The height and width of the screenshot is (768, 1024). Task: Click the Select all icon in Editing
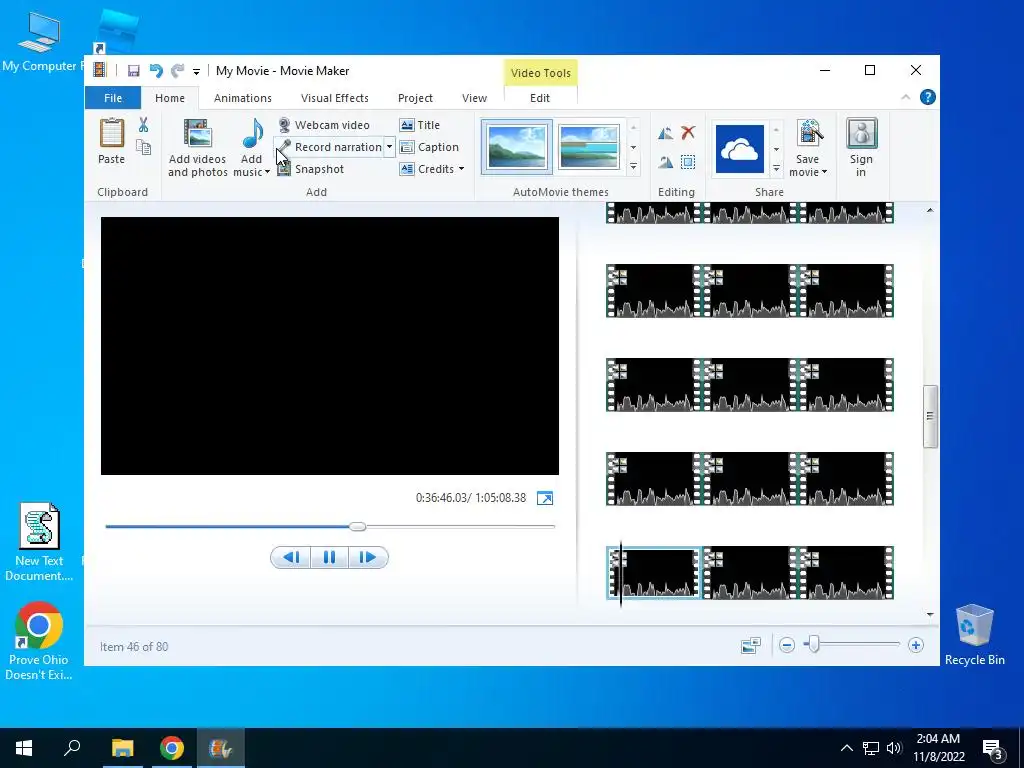(688, 162)
